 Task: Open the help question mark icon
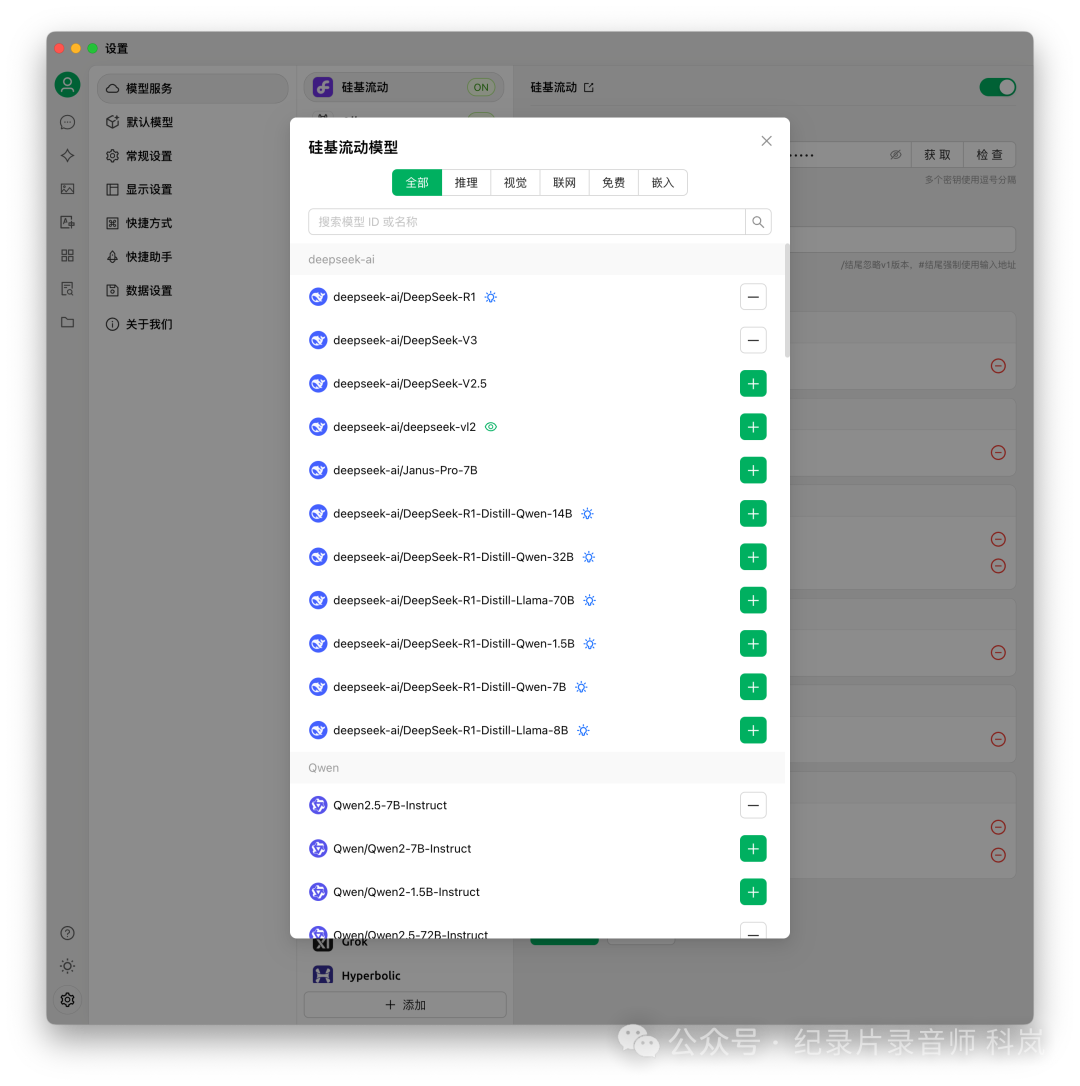[x=67, y=933]
